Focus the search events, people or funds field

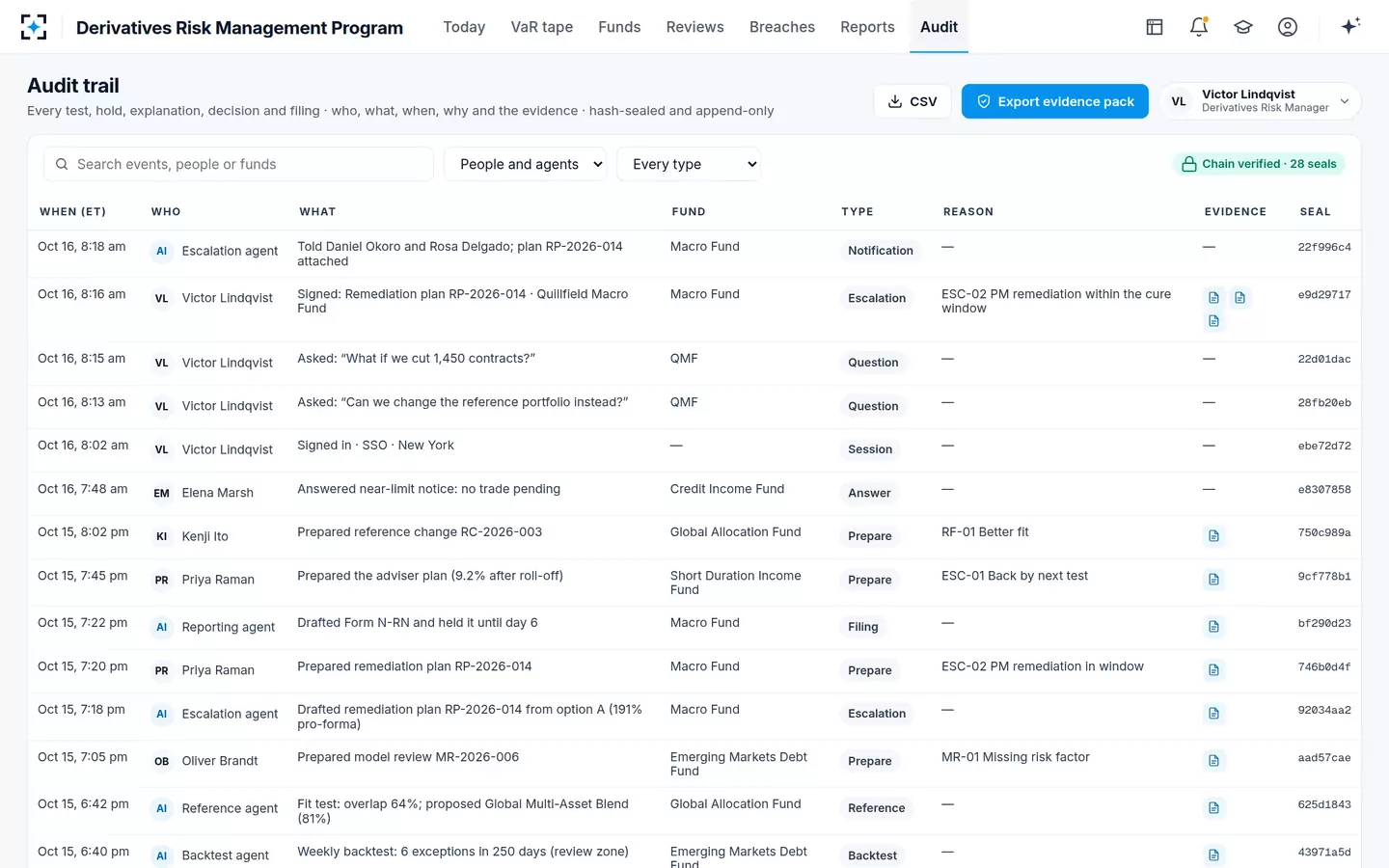pyautogui.click(x=238, y=164)
